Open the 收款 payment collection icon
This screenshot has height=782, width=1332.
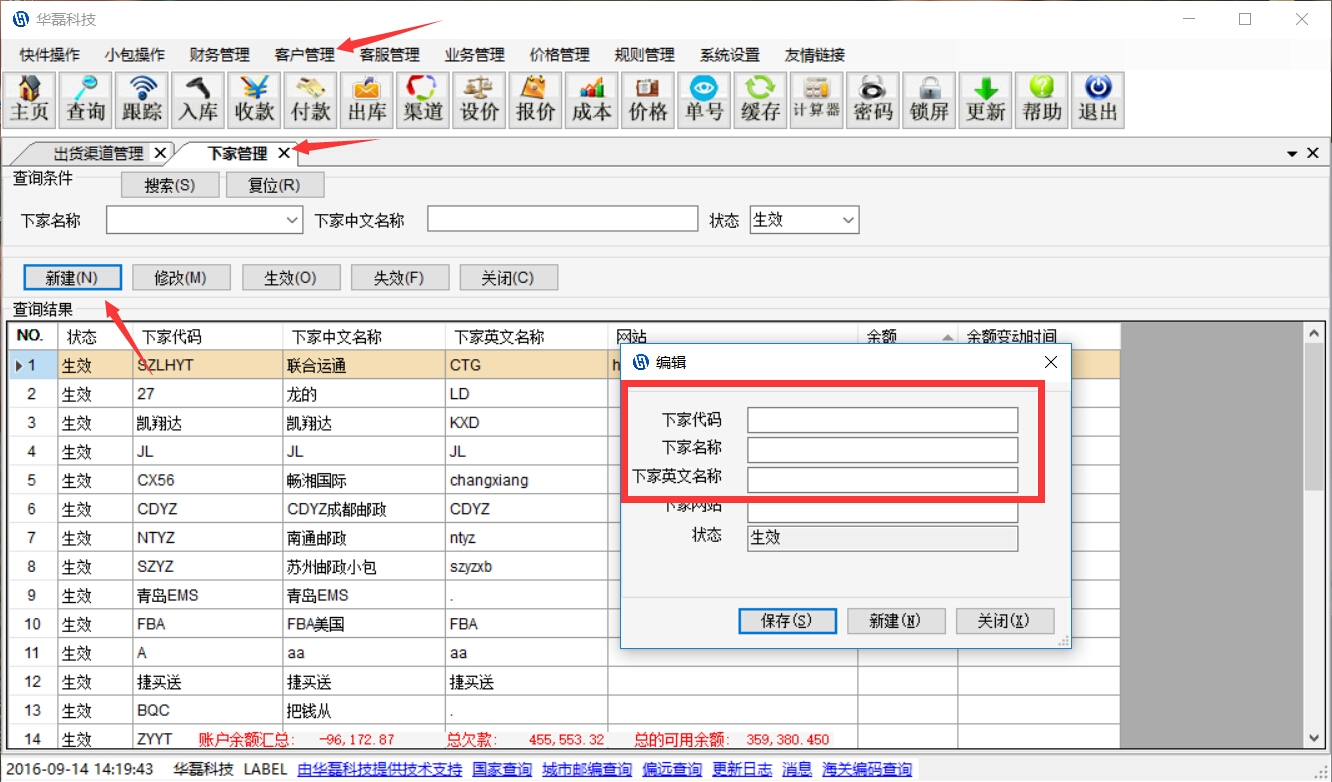254,100
